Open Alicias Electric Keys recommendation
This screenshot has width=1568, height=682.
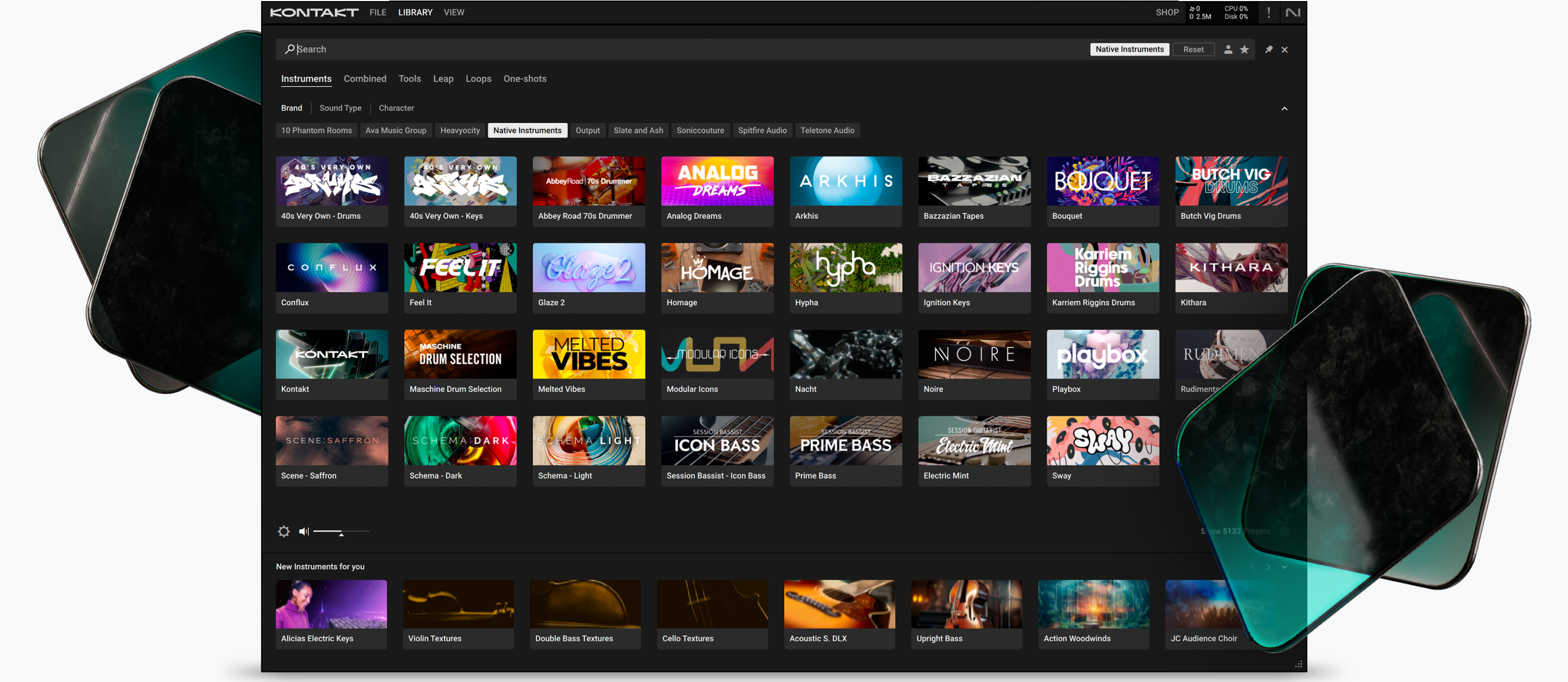[x=331, y=614]
